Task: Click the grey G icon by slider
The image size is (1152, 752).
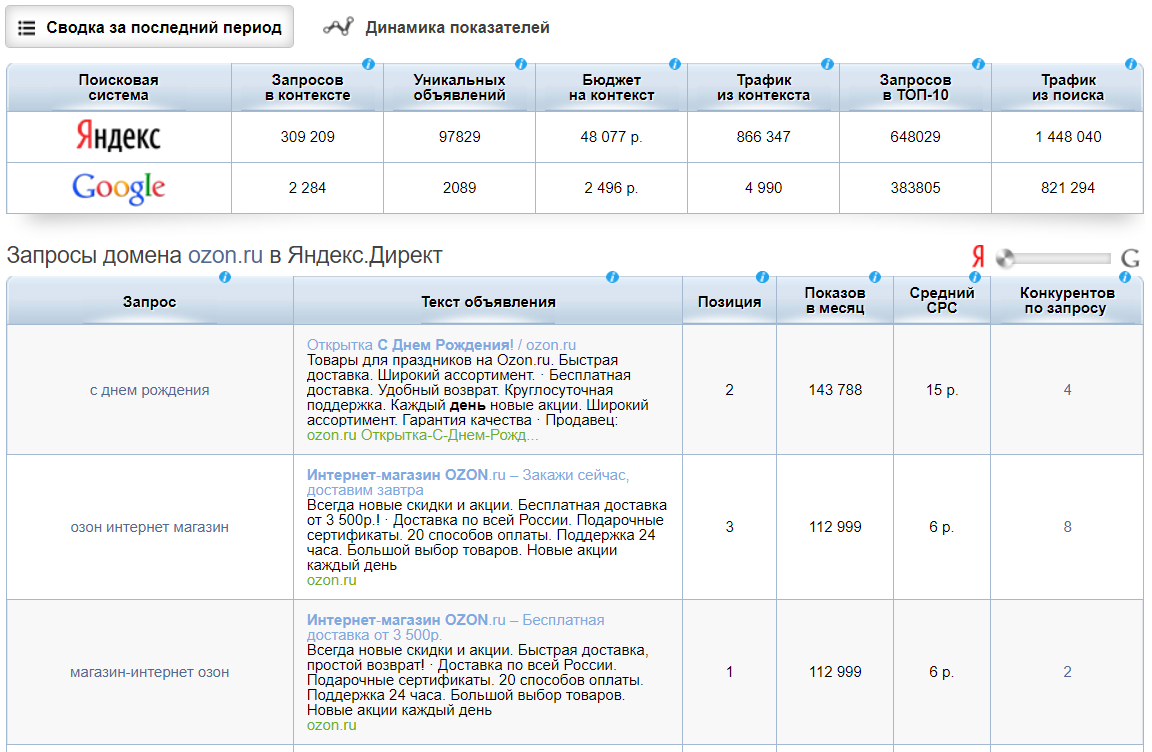Action: [1130, 258]
